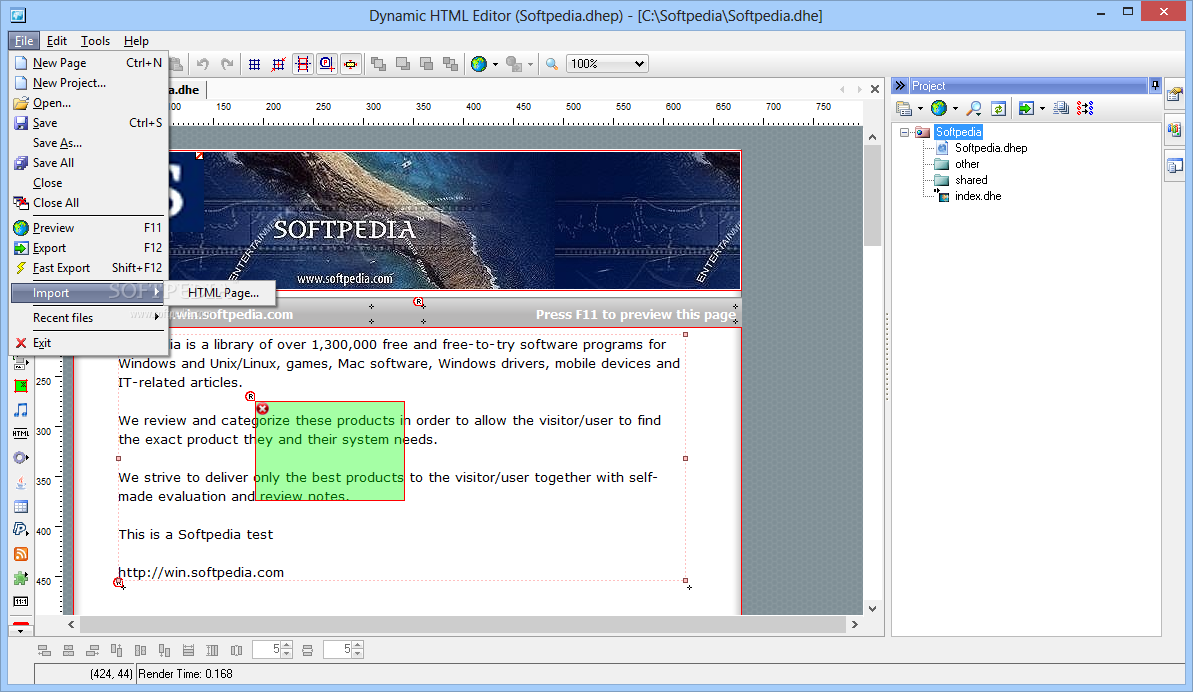Click the magnifier zoom icon beside 100%

[x=552, y=64]
